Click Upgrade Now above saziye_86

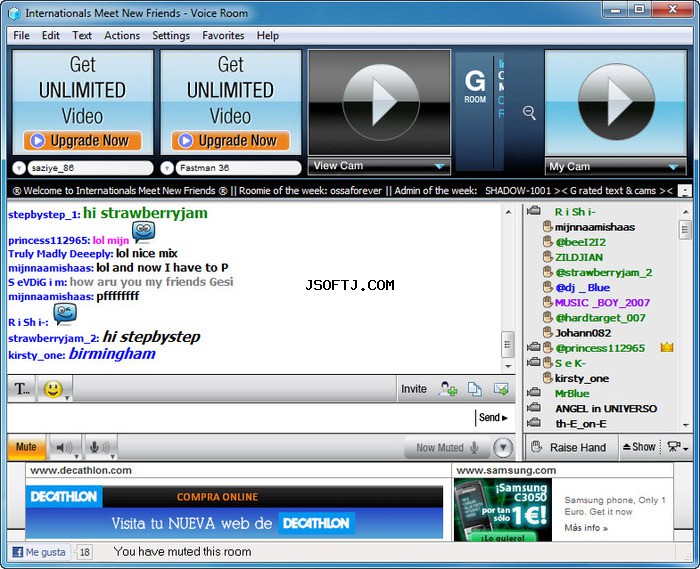pyautogui.click(x=83, y=141)
